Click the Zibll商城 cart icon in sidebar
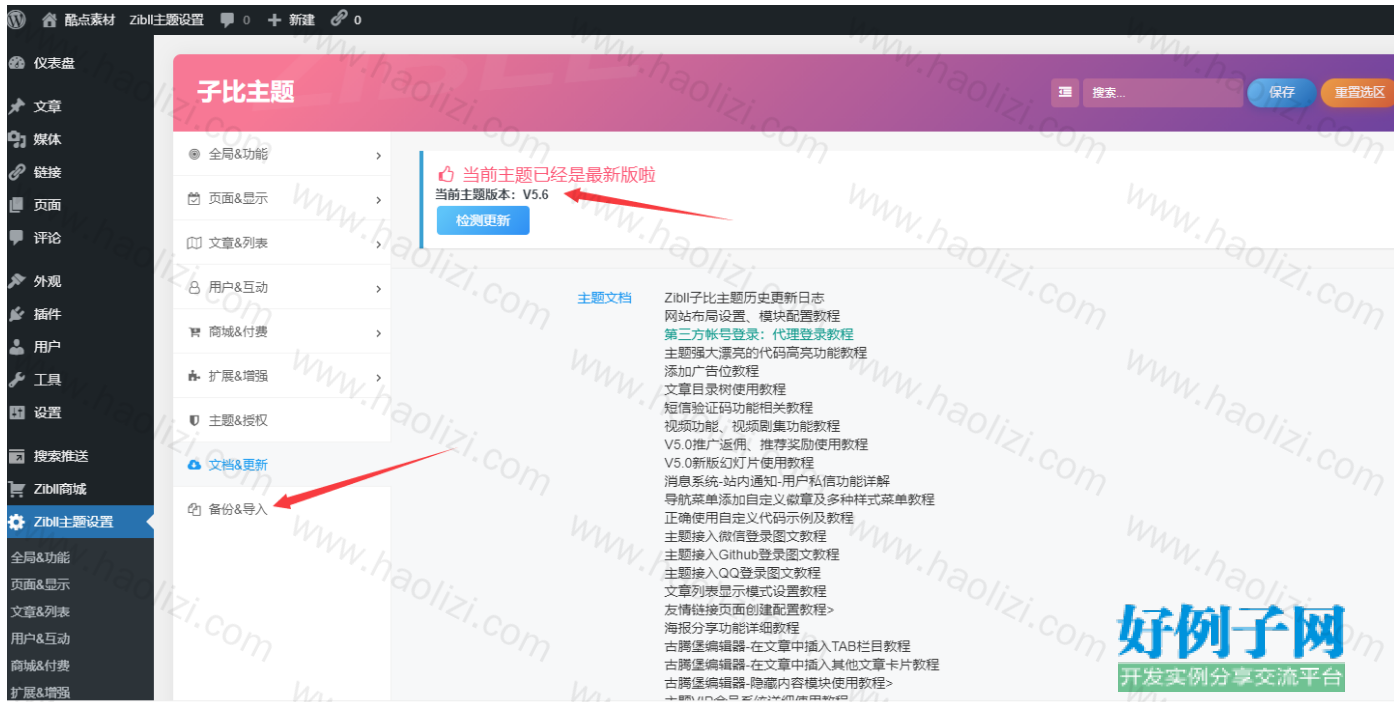 (x=17, y=489)
